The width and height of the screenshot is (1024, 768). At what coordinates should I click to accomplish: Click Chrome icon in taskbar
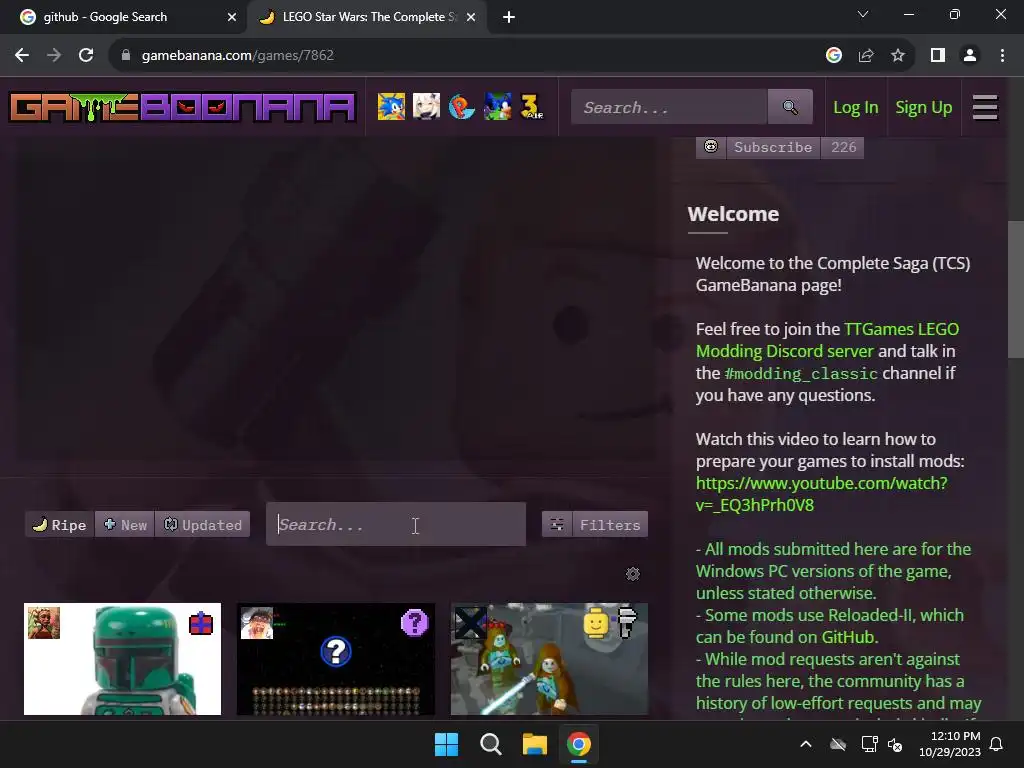tap(579, 744)
